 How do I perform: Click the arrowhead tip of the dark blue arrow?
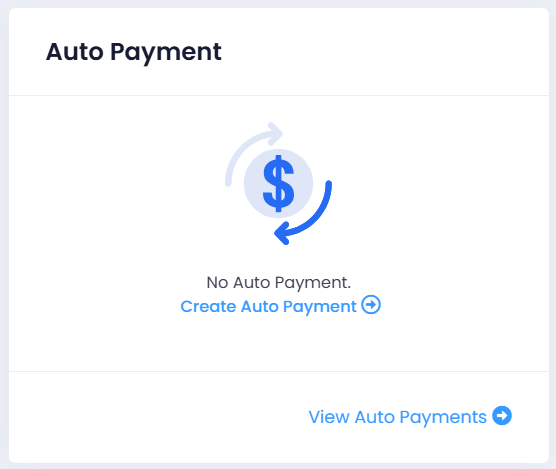point(281,234)
